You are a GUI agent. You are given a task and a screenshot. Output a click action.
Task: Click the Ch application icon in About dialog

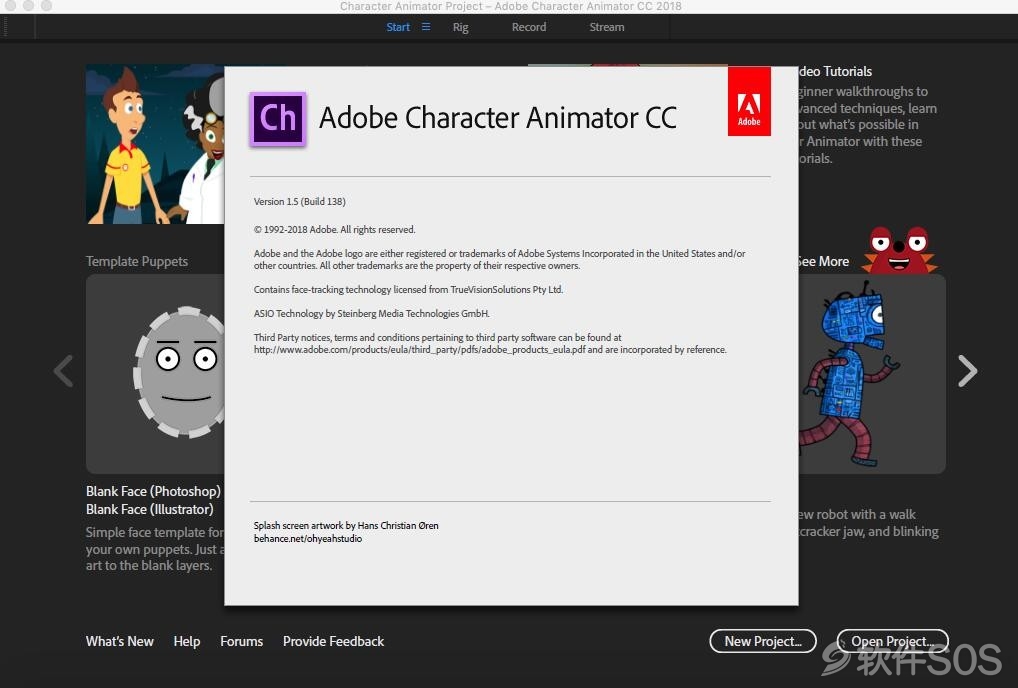point(278,119)
